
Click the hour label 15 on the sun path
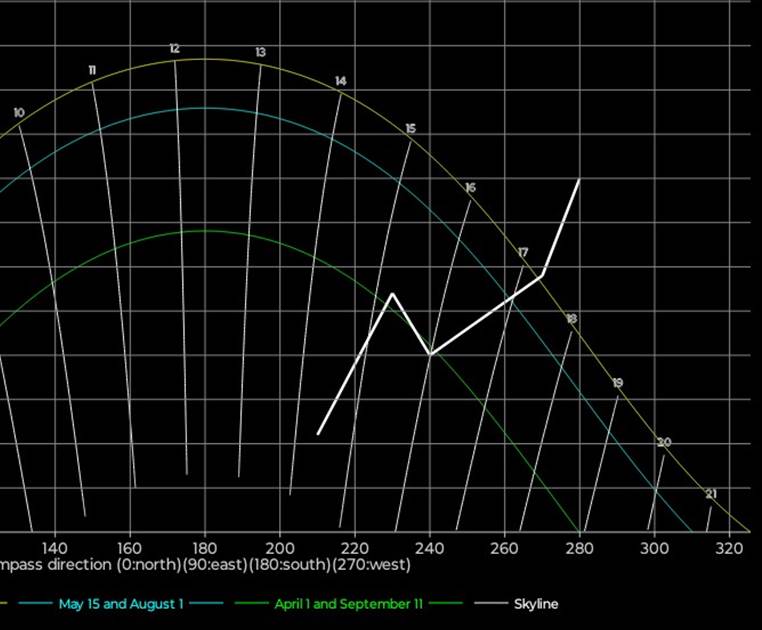point(411,129)
